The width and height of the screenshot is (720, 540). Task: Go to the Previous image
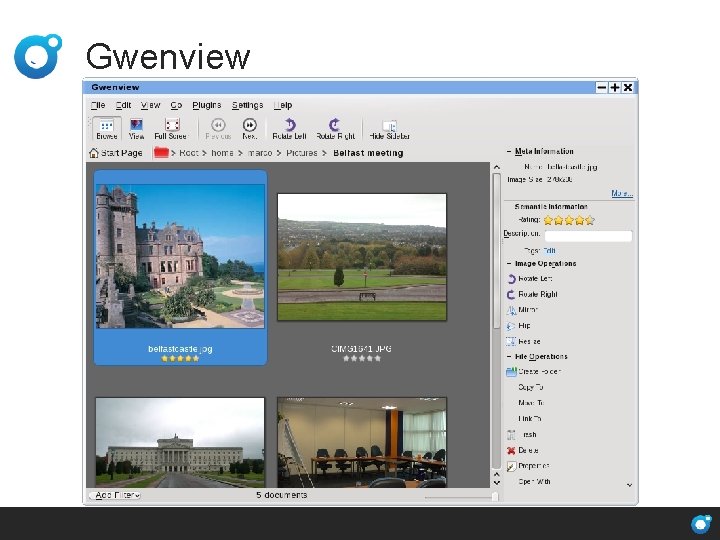coord(218,129)
